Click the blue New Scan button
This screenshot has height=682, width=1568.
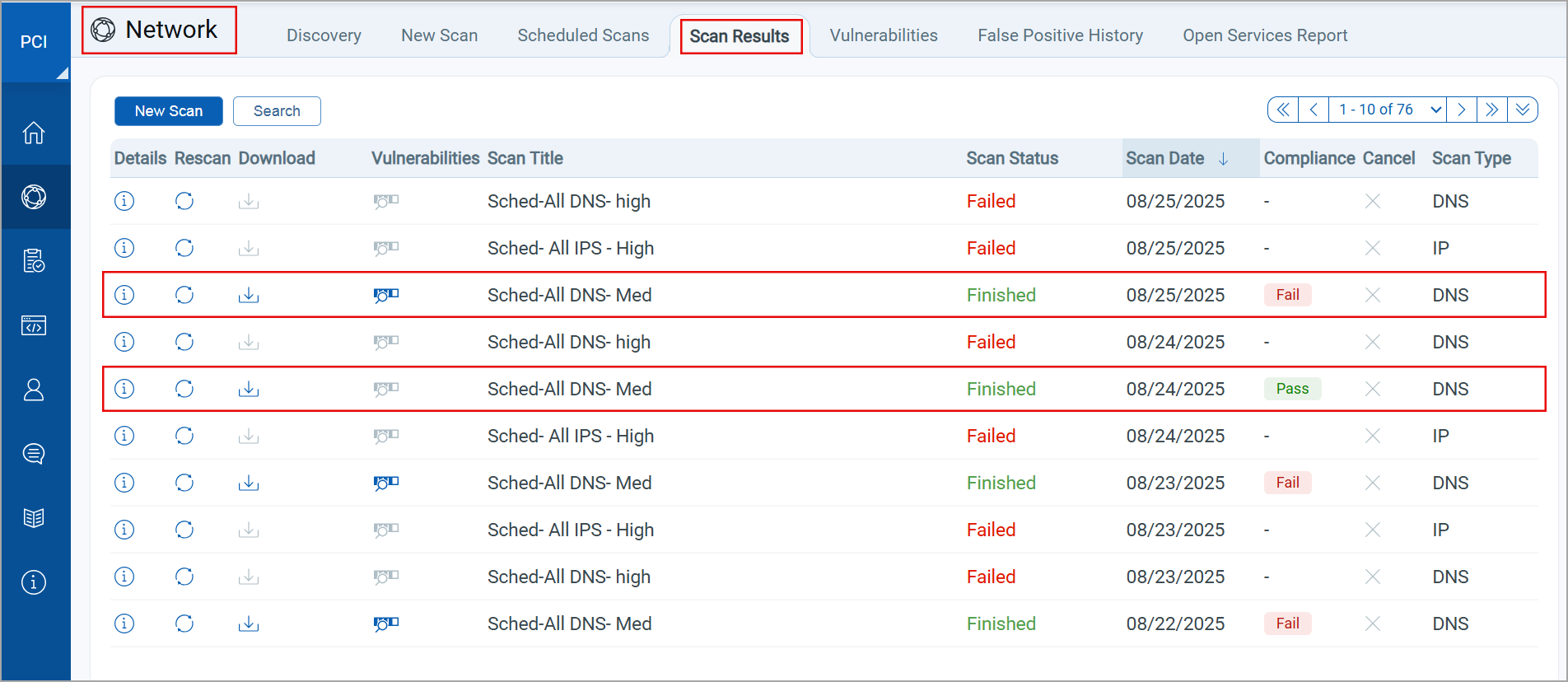pyautogui.click(x=169, y=111)
